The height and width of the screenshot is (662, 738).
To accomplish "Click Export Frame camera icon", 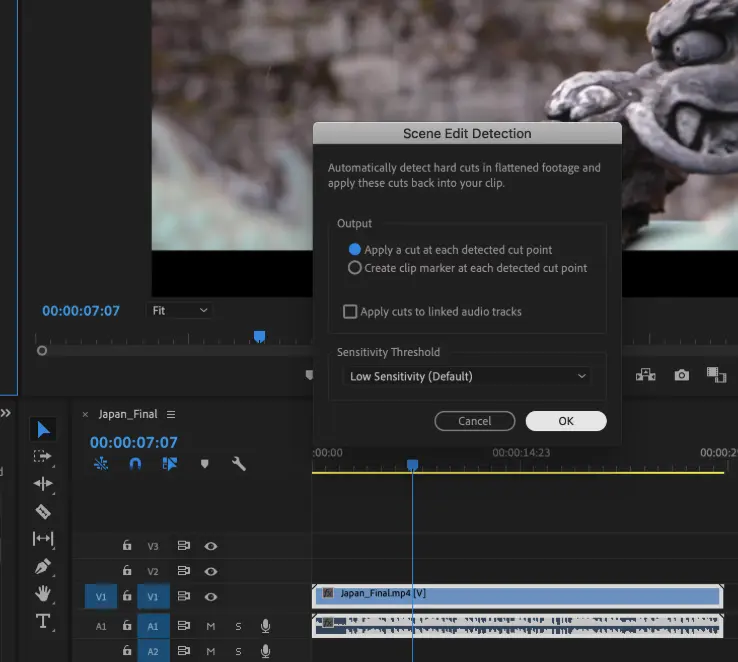I will 682,375.
